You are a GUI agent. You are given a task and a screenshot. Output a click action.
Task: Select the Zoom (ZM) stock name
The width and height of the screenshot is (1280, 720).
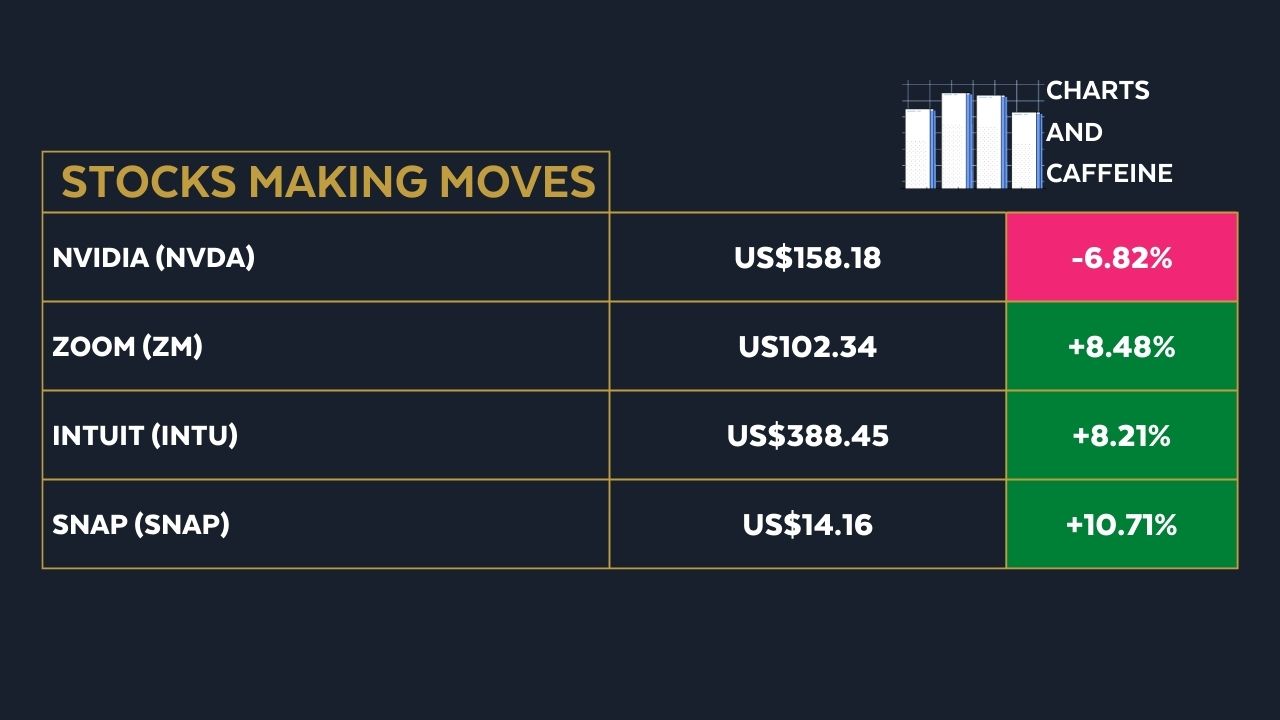coord(128,347)
